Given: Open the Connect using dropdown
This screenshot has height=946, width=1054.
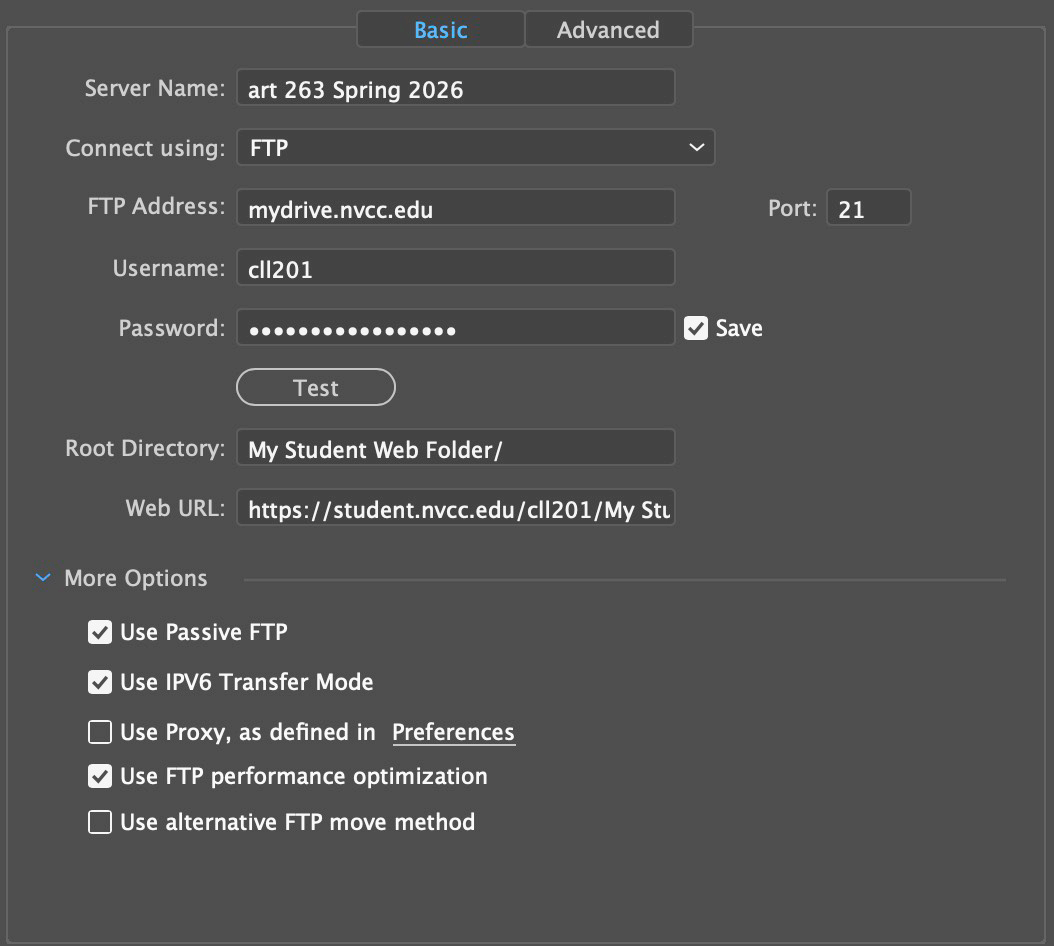Looking at the screenshot, I should coord(475,148).
